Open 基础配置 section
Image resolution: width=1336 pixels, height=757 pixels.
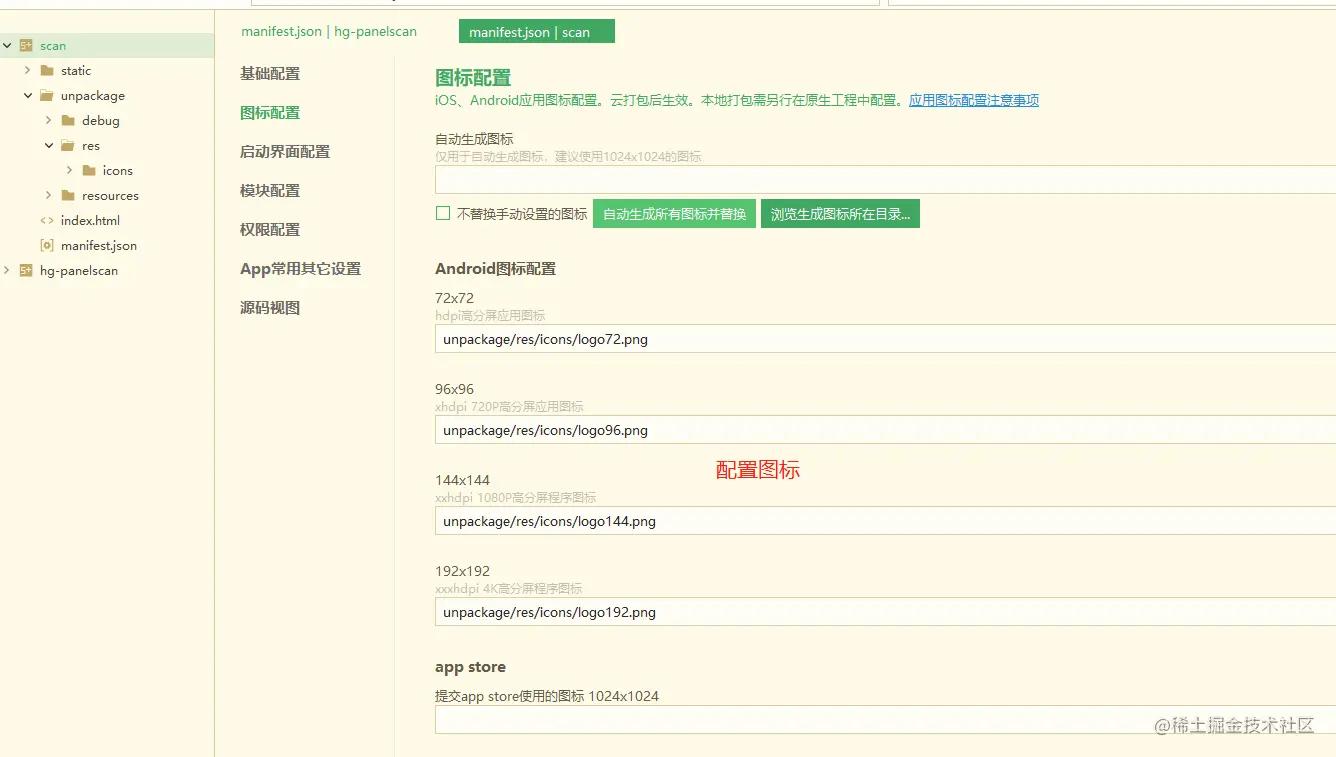pos(270,74)
